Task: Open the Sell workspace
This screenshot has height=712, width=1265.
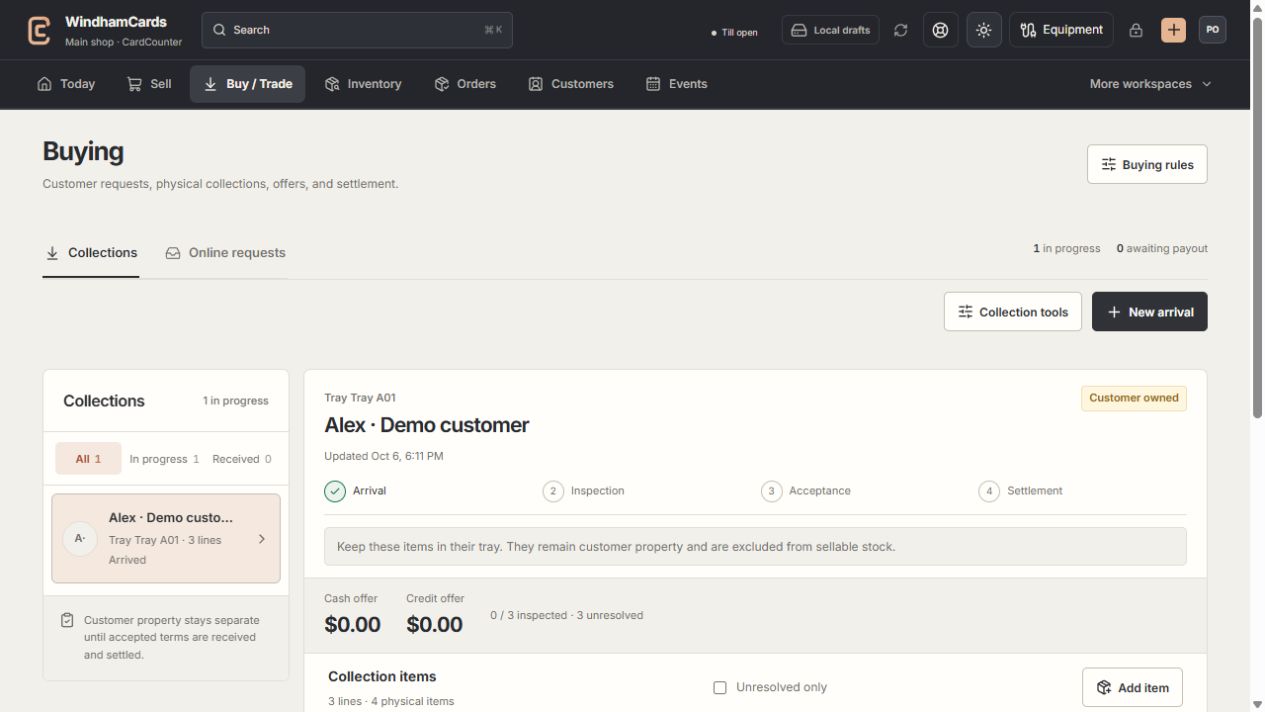Action: pos(149,84)
